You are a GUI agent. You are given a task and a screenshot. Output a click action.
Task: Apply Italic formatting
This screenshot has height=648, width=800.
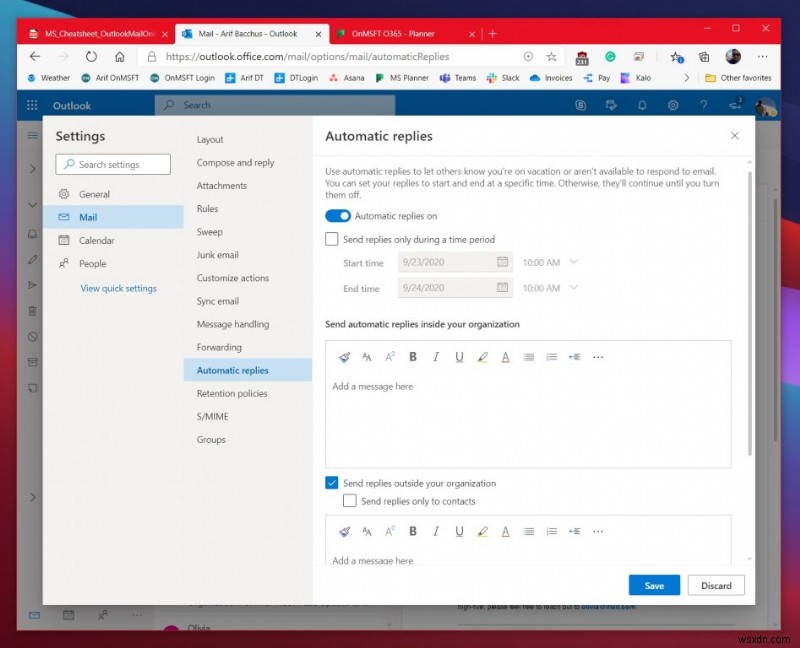(x=436, y=357)
